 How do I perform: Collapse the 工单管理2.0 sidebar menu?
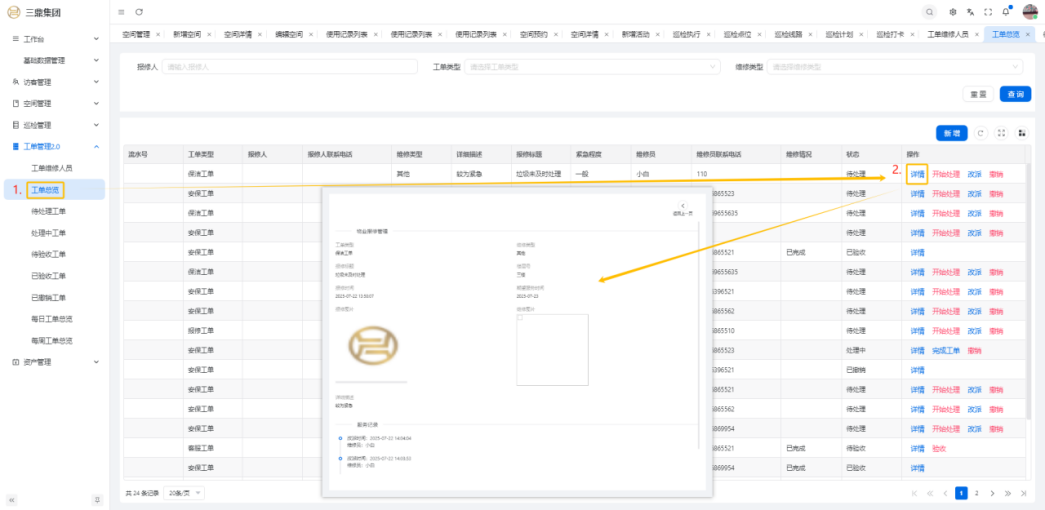tap(55, 146)
